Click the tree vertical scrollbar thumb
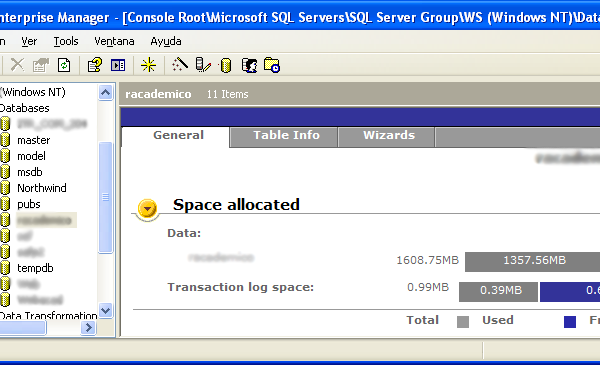 click(x=106, y=197)
